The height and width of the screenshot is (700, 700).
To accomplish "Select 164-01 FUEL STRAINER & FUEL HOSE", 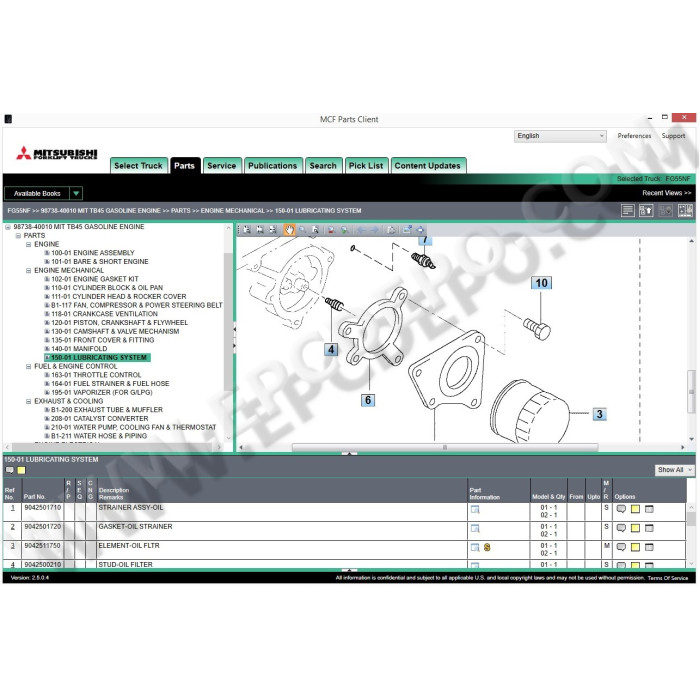I will (110, 384).
